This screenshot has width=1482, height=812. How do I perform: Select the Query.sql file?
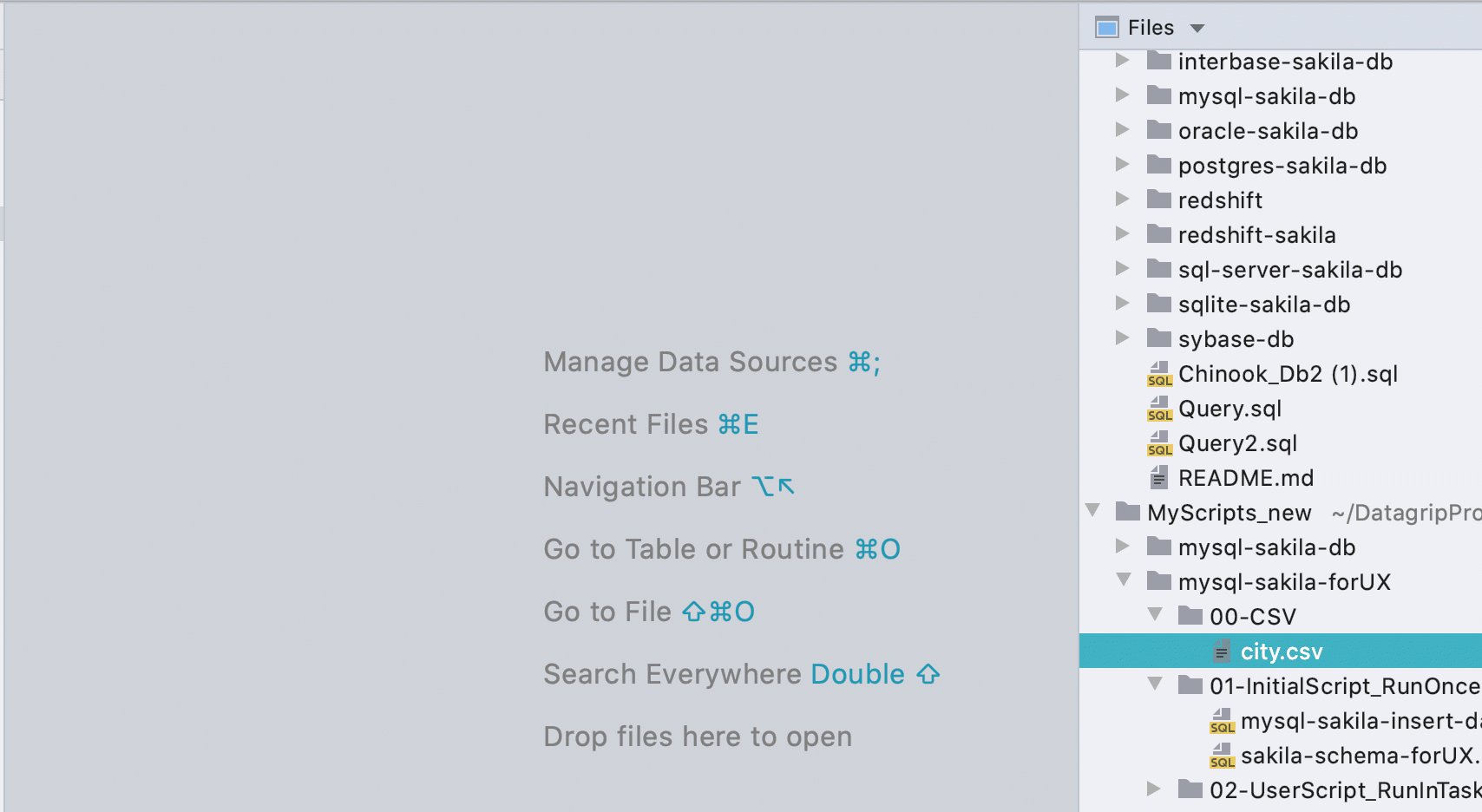[x=1230, y=409]
